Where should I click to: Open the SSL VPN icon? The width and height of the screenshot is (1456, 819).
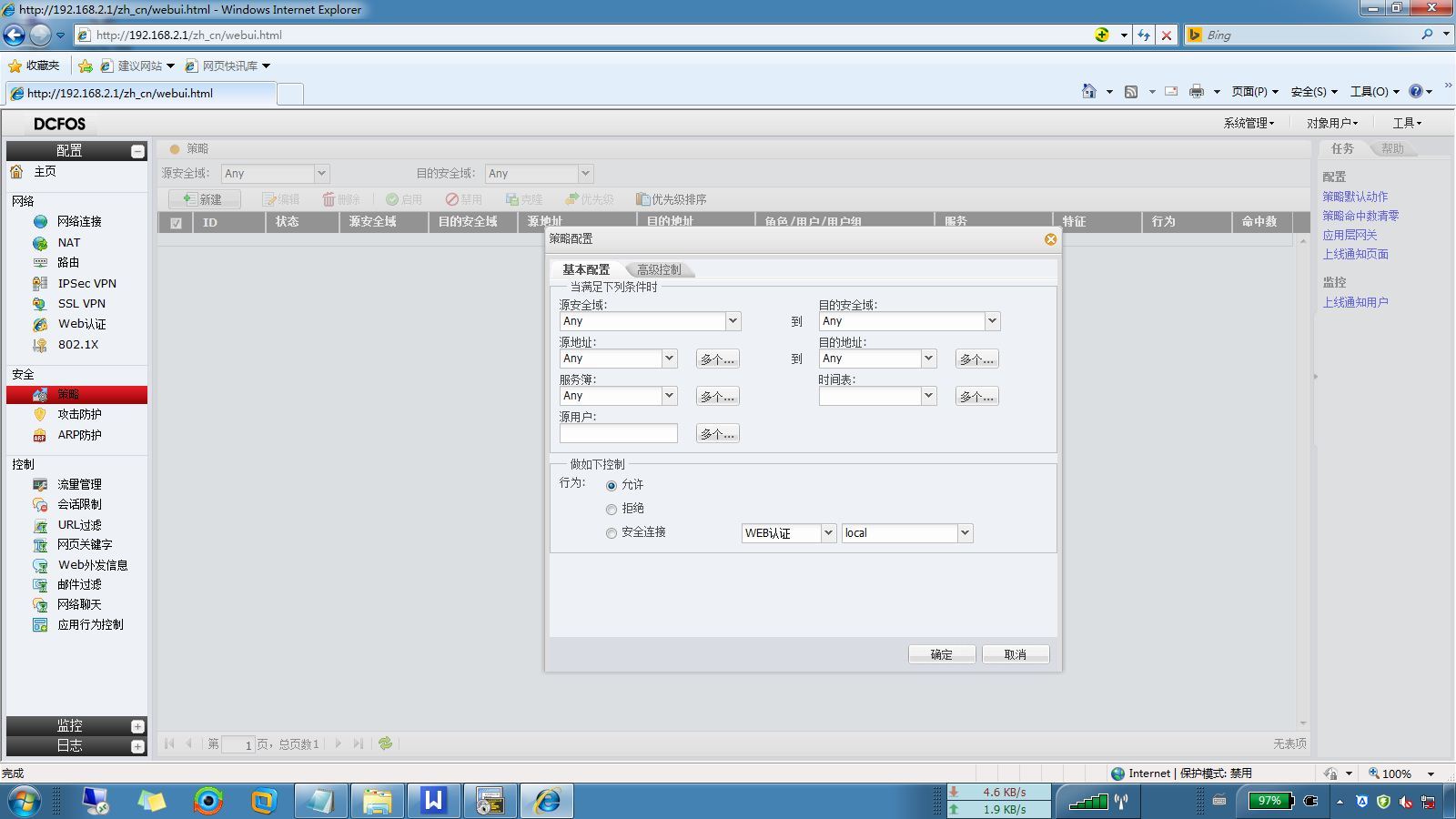tap(40, 304)
